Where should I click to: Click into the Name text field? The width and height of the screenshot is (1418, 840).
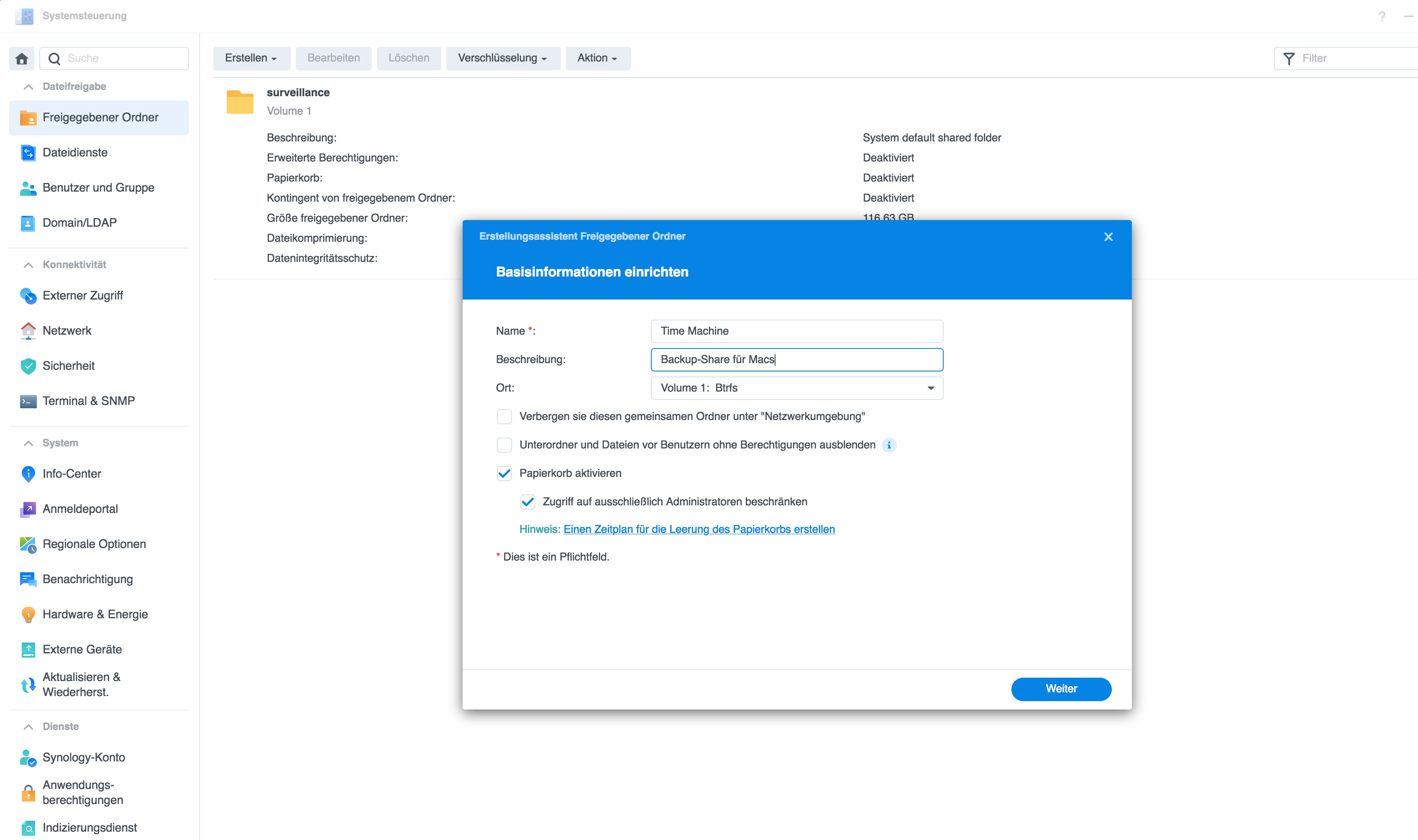pos(796,331)
